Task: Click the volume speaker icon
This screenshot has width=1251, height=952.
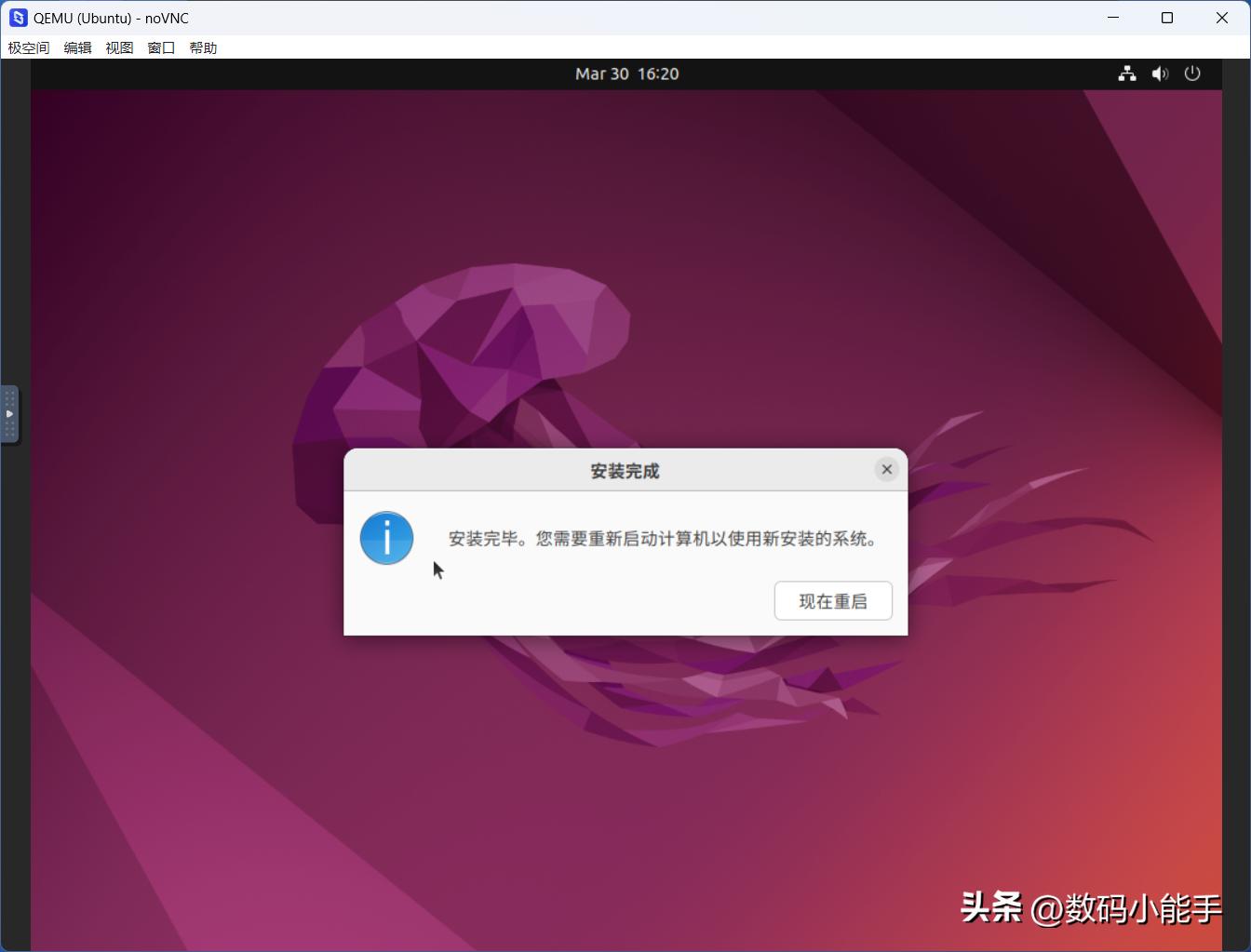Action: pos(1160,74)
